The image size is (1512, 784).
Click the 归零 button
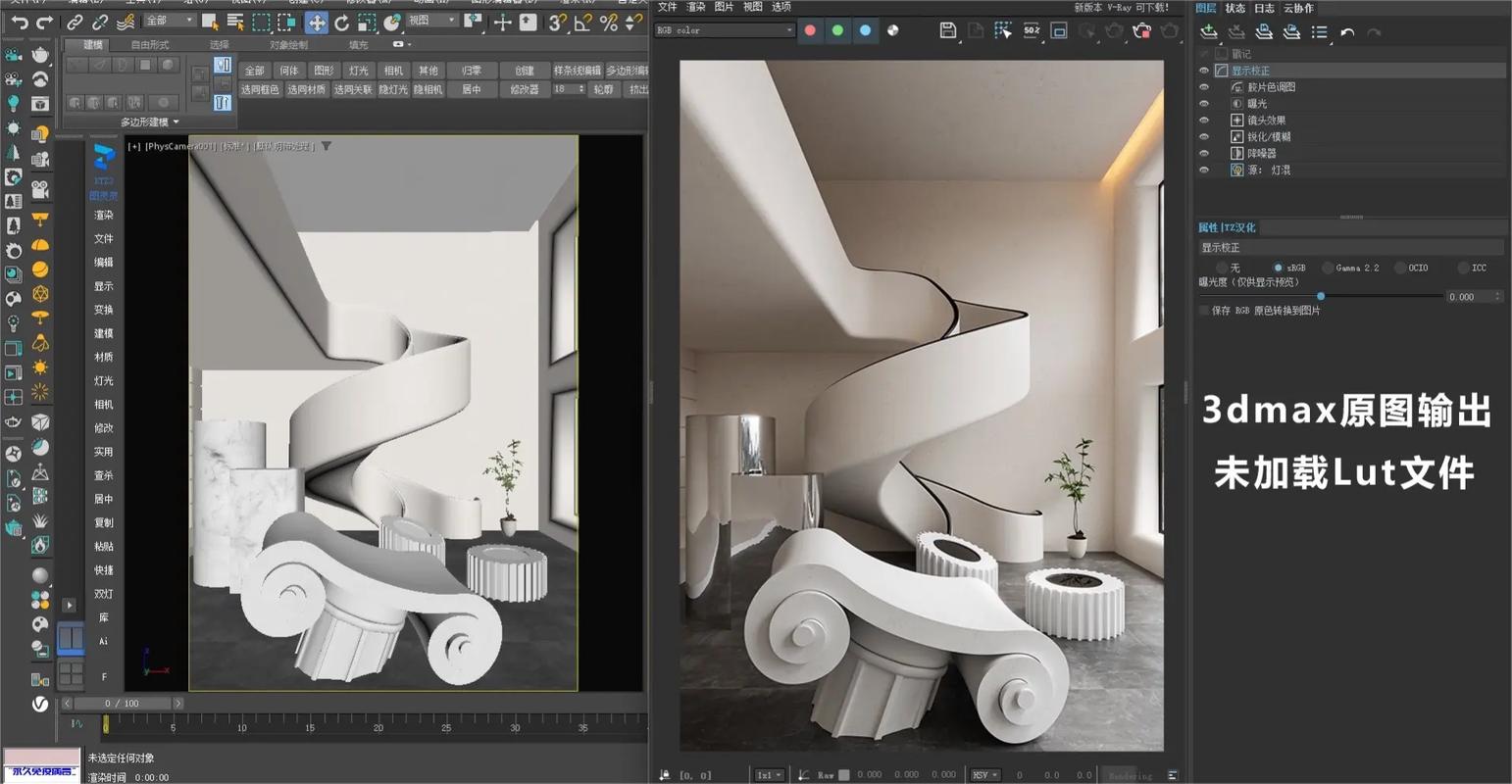[472, 71]
